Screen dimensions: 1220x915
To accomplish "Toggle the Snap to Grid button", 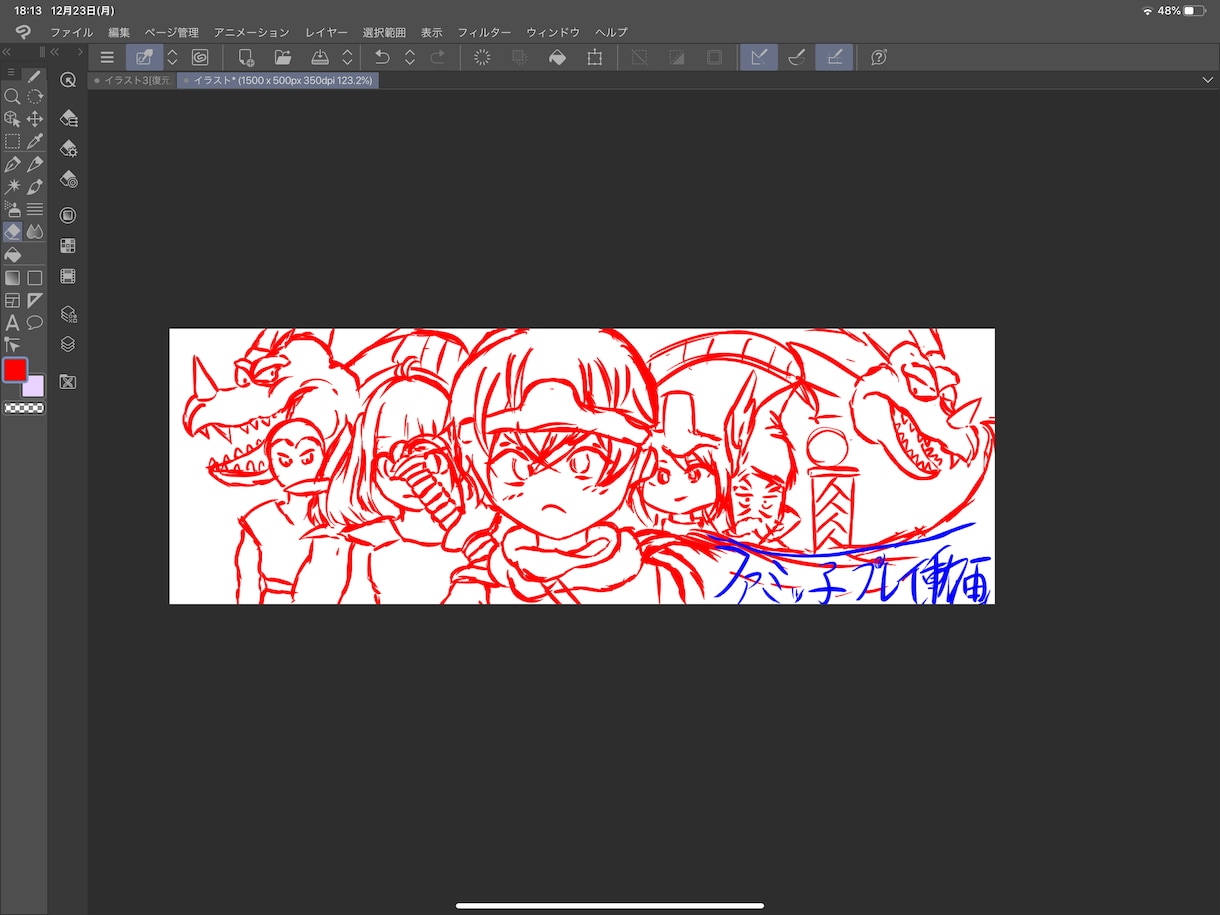I will [x=834, y=57].
